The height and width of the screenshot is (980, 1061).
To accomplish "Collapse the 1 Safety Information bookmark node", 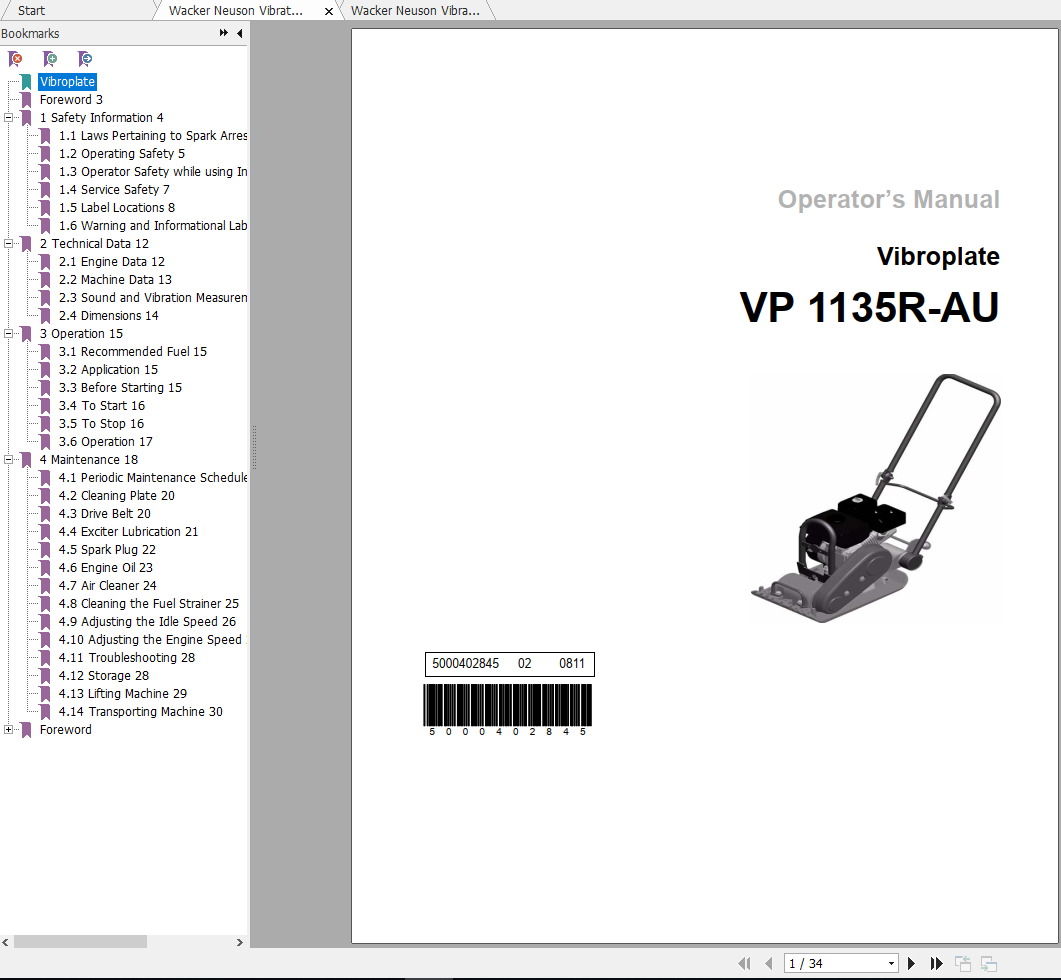I will 8,118.
